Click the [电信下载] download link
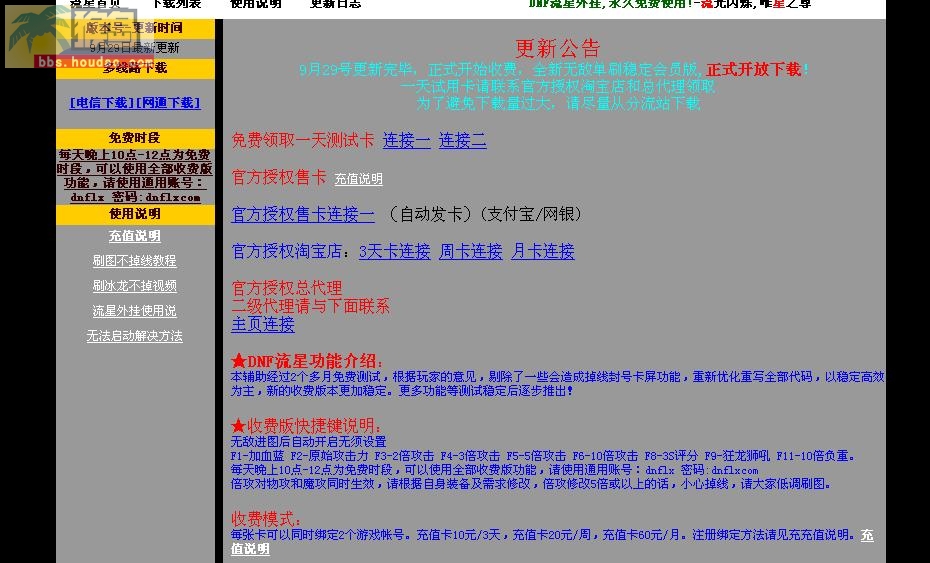The width and height of the screenshot is (930, 563). pyautogui.click(x=101, y=103)
